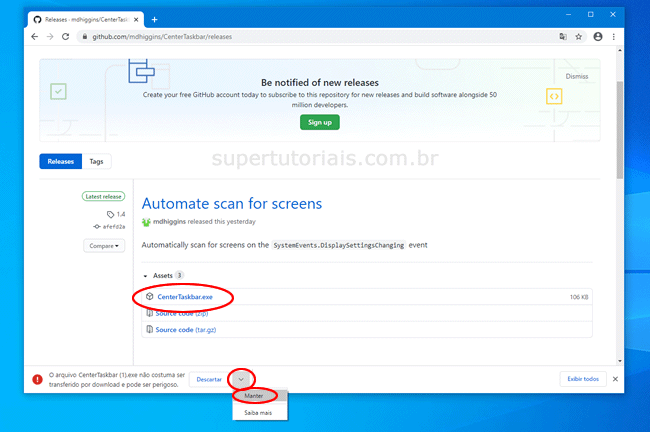Switch to the Tags tab
Viewport: 650px width, 432px height.
point(96,161)
